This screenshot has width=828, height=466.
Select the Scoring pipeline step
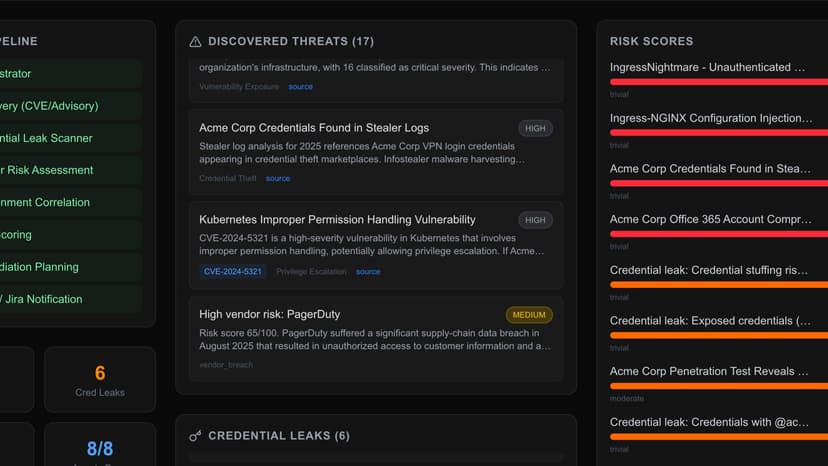point(71,235)
